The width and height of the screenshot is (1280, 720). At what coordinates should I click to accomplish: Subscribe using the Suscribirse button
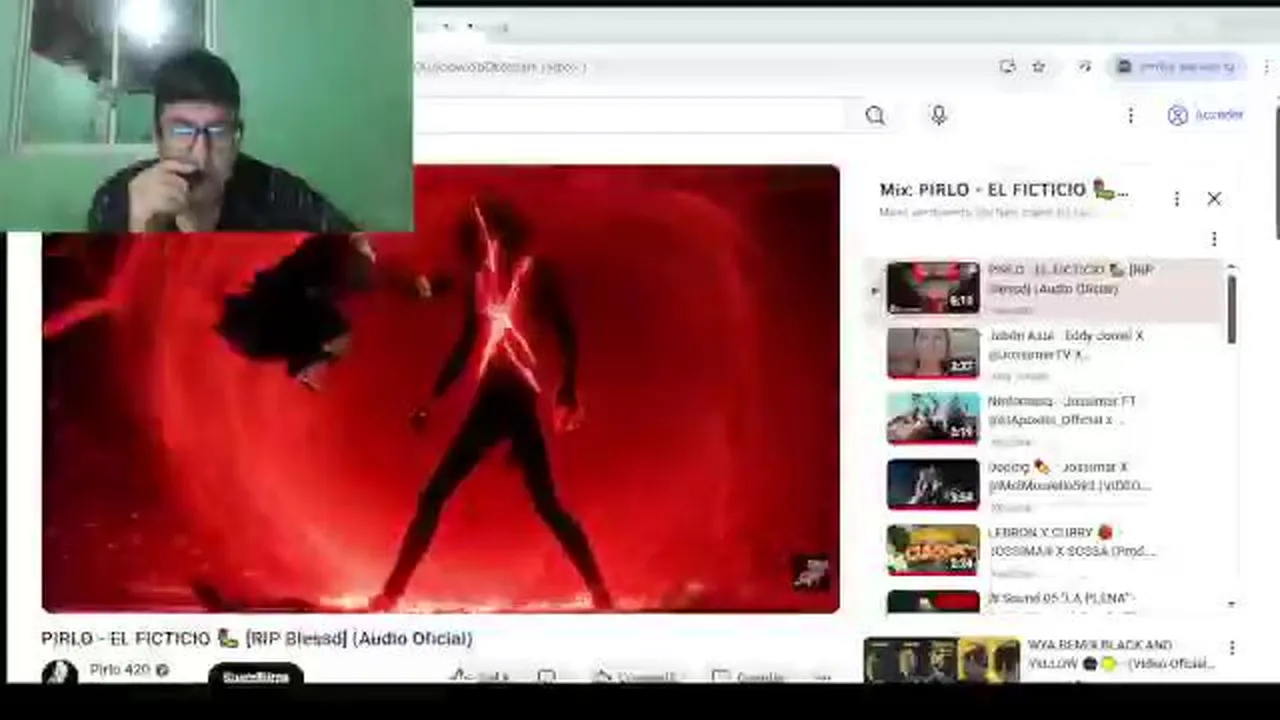pos(256,676)
